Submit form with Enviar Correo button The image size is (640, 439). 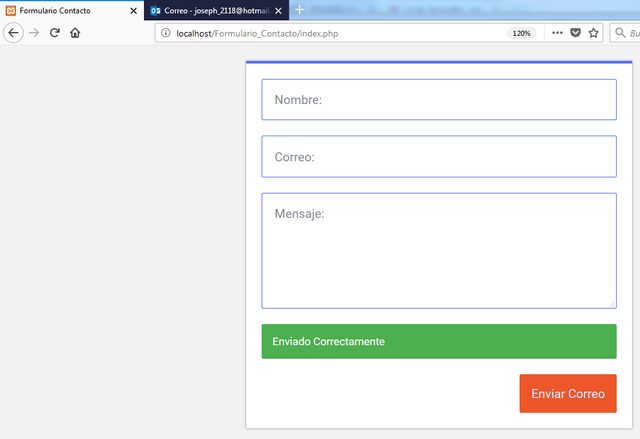click(x=568, y=393)
